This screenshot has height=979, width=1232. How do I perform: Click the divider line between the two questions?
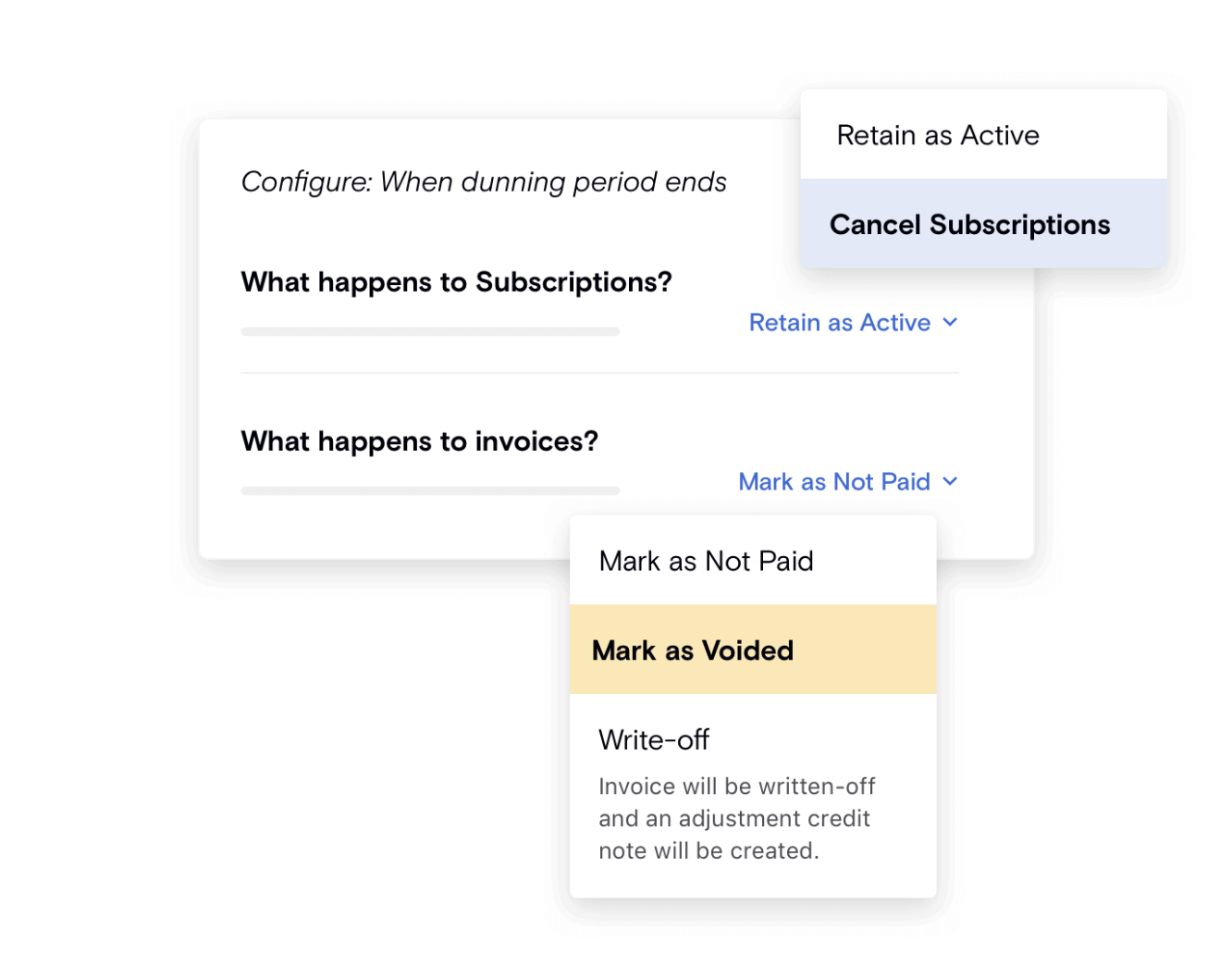[x=599, y=373]
